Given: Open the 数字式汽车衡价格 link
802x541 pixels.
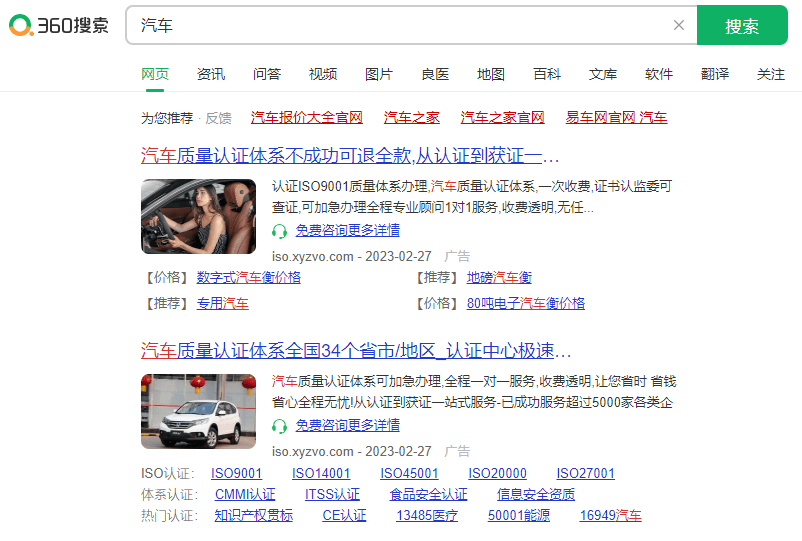Looking at the screenshot, I should (249, 278).
